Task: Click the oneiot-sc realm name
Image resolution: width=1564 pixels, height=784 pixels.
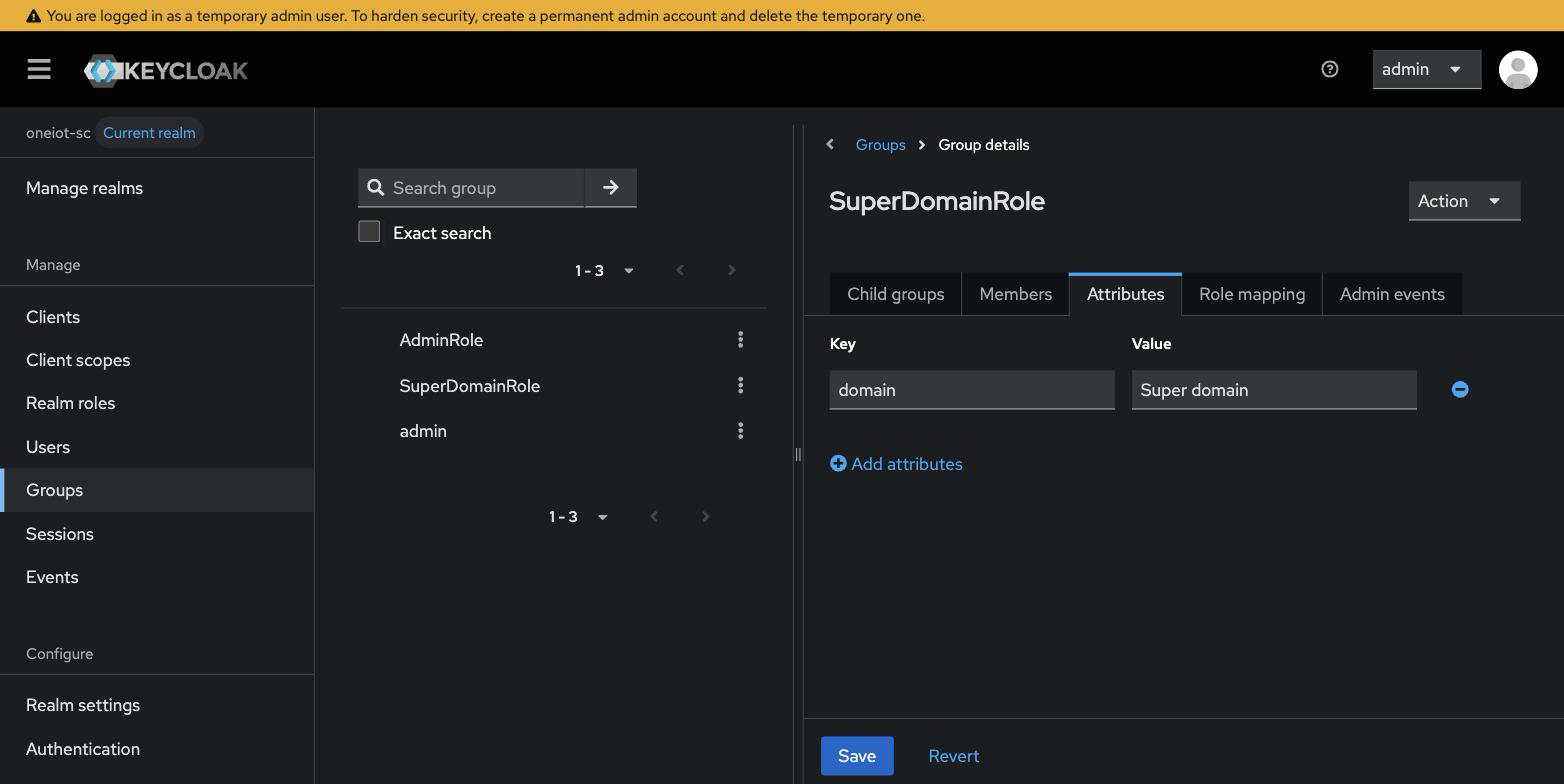Action: pyautogui.click(x=58, y=133)
